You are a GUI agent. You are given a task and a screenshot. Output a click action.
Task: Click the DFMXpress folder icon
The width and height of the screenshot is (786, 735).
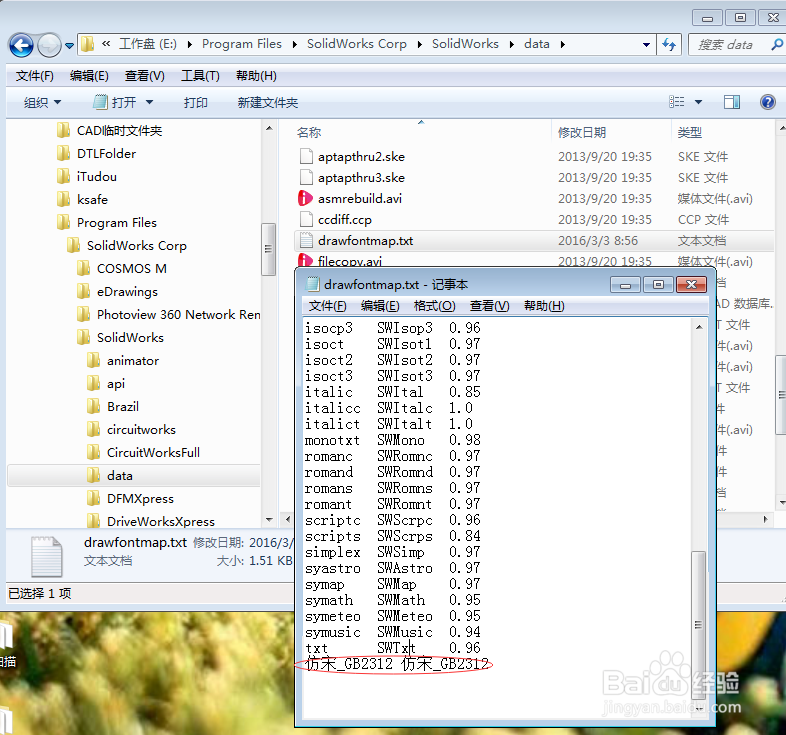point(94,499)
